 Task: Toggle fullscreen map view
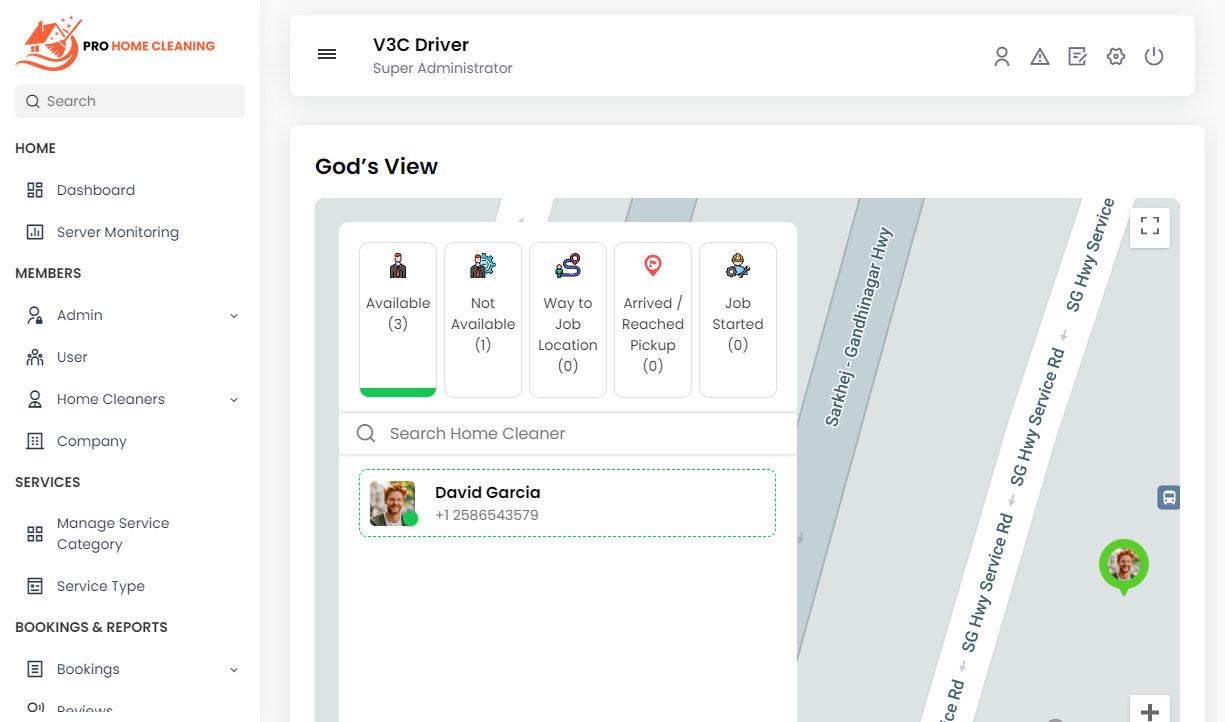coord(1150,227)
